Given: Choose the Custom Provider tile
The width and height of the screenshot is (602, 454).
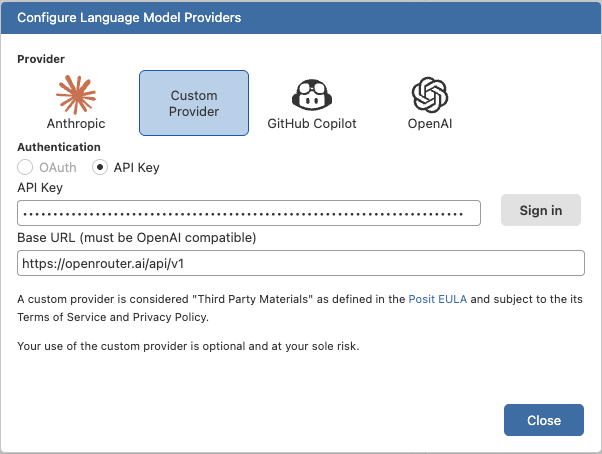Looking at the screenshot, I should 193,103.
